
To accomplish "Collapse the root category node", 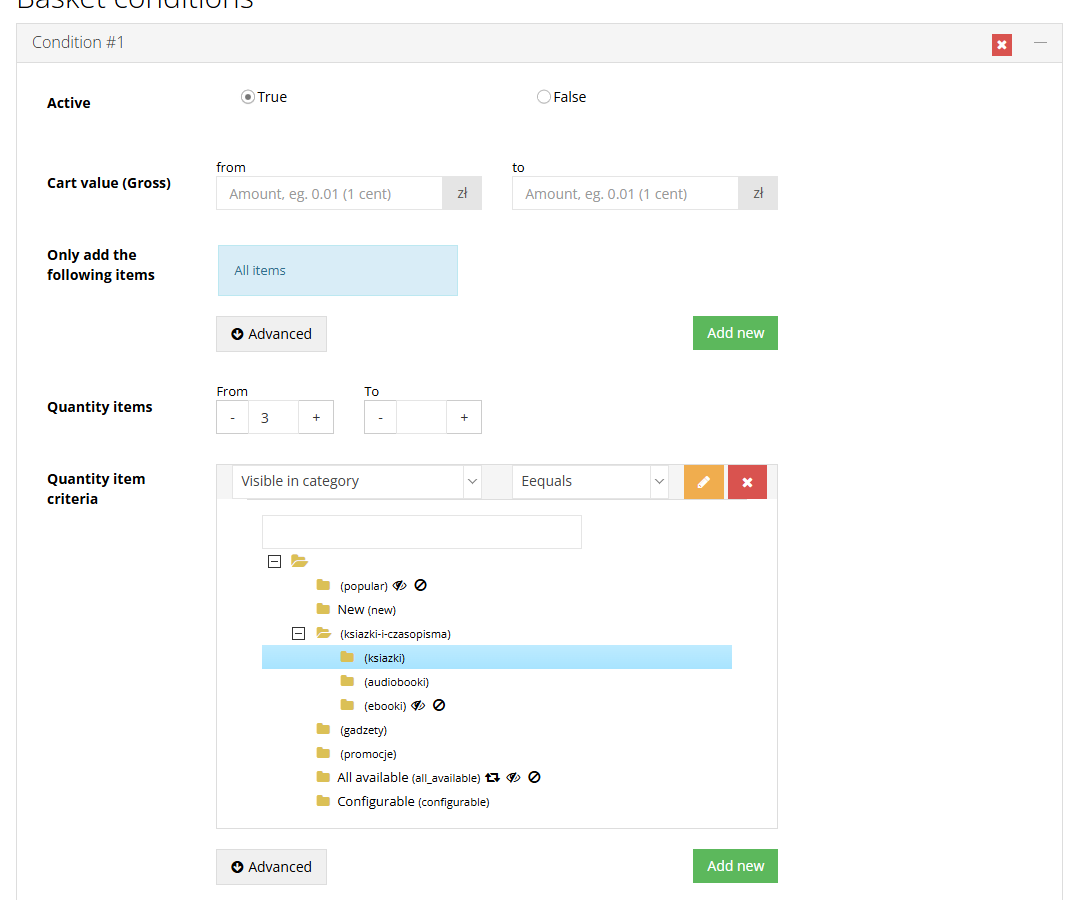I will [x=274, y=562].
